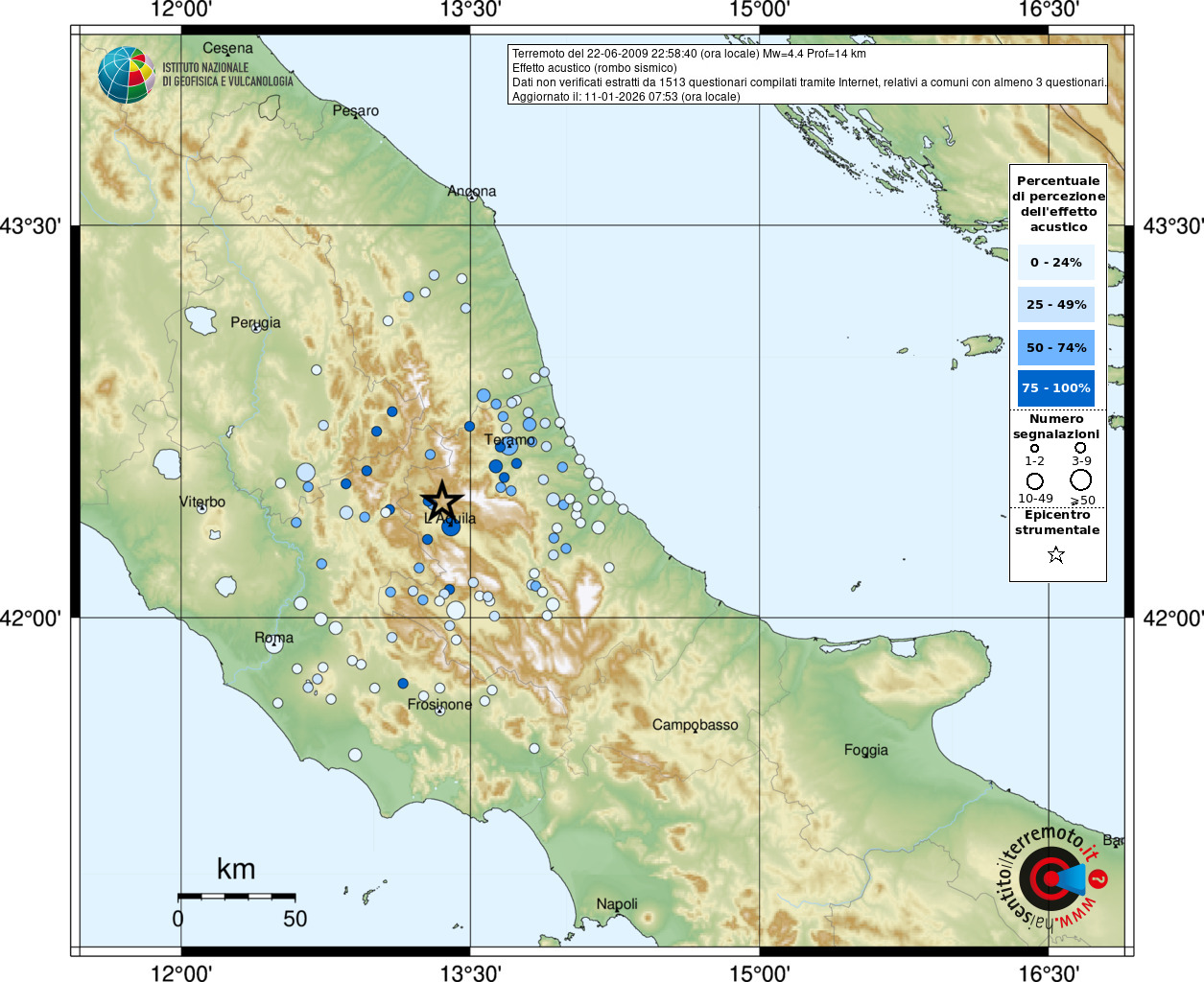Click the Ancona city label
This screenshot has width=1204, height=982.
coord(472,191)
